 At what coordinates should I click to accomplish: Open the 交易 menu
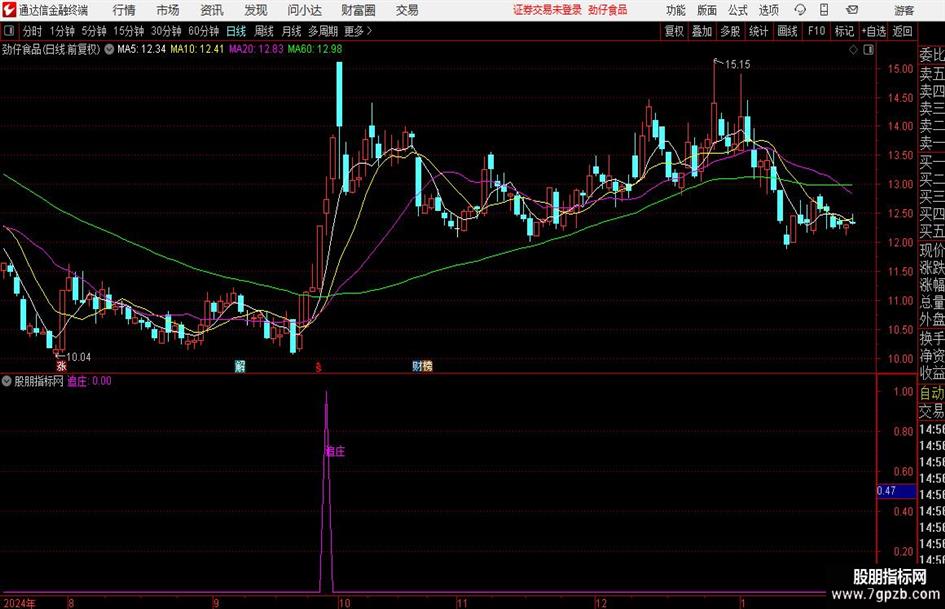[x=407, y=10]
